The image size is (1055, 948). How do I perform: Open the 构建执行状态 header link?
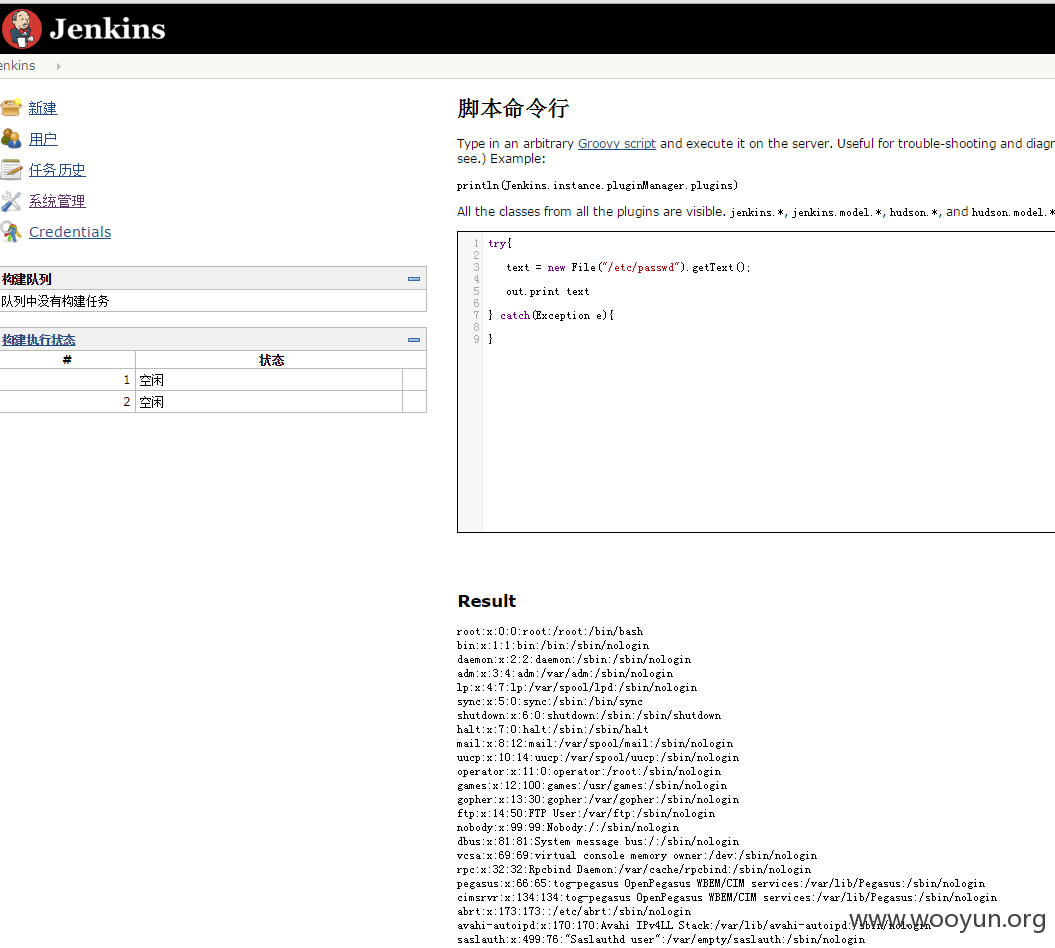[38, 340]
